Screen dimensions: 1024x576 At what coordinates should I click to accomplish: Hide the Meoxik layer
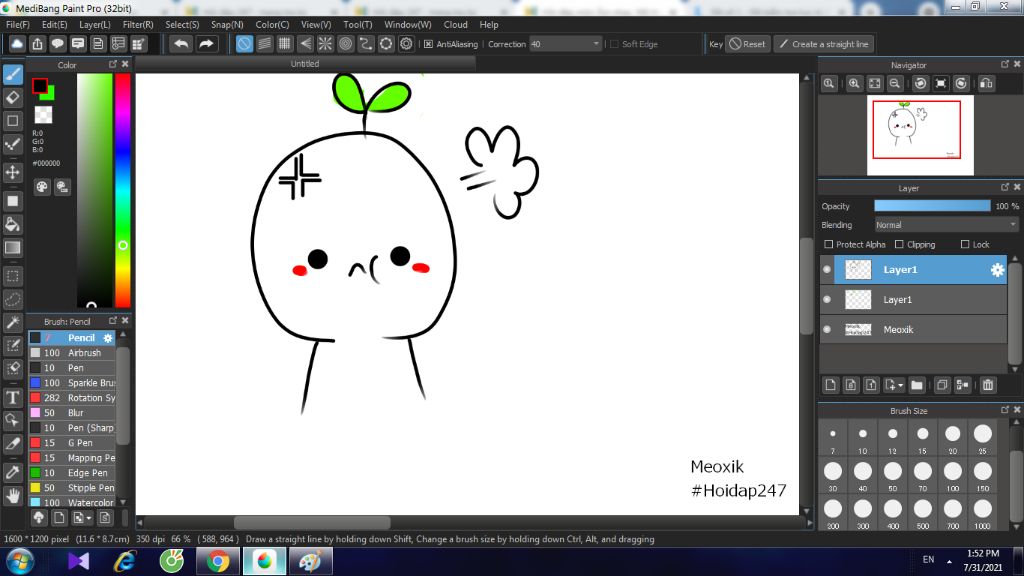pos(827,330)
